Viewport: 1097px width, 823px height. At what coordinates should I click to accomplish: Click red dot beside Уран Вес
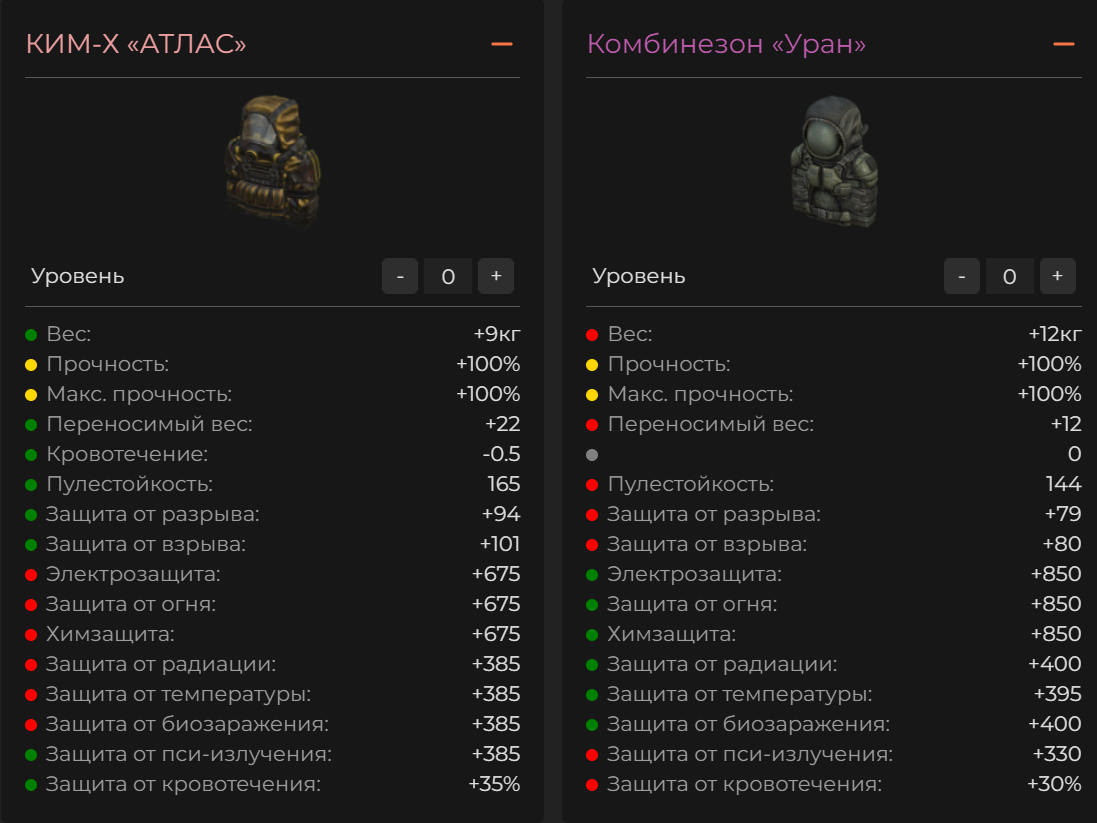click(x=592, y=334)
